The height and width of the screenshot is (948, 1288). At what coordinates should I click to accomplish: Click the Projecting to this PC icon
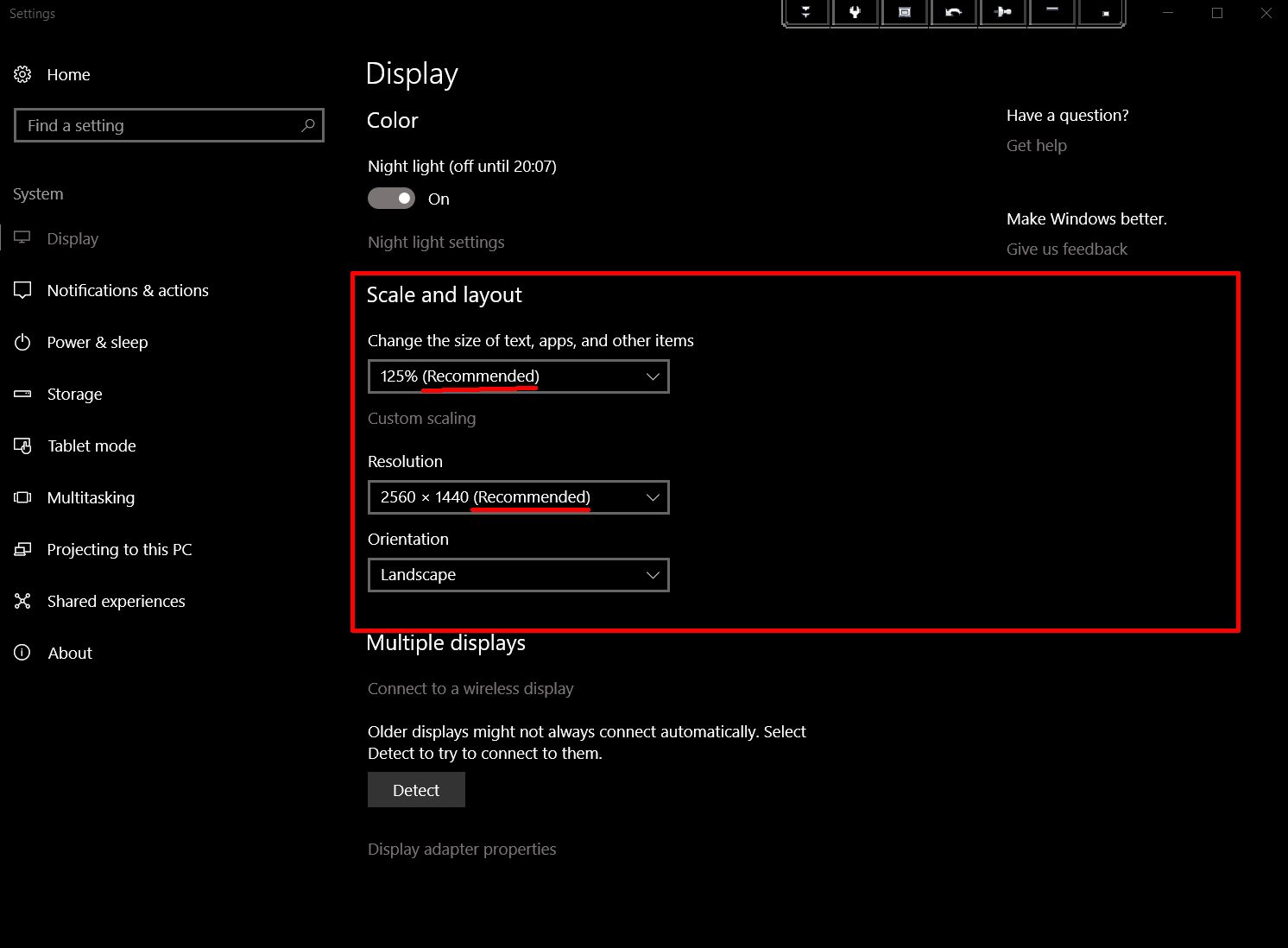22,549
